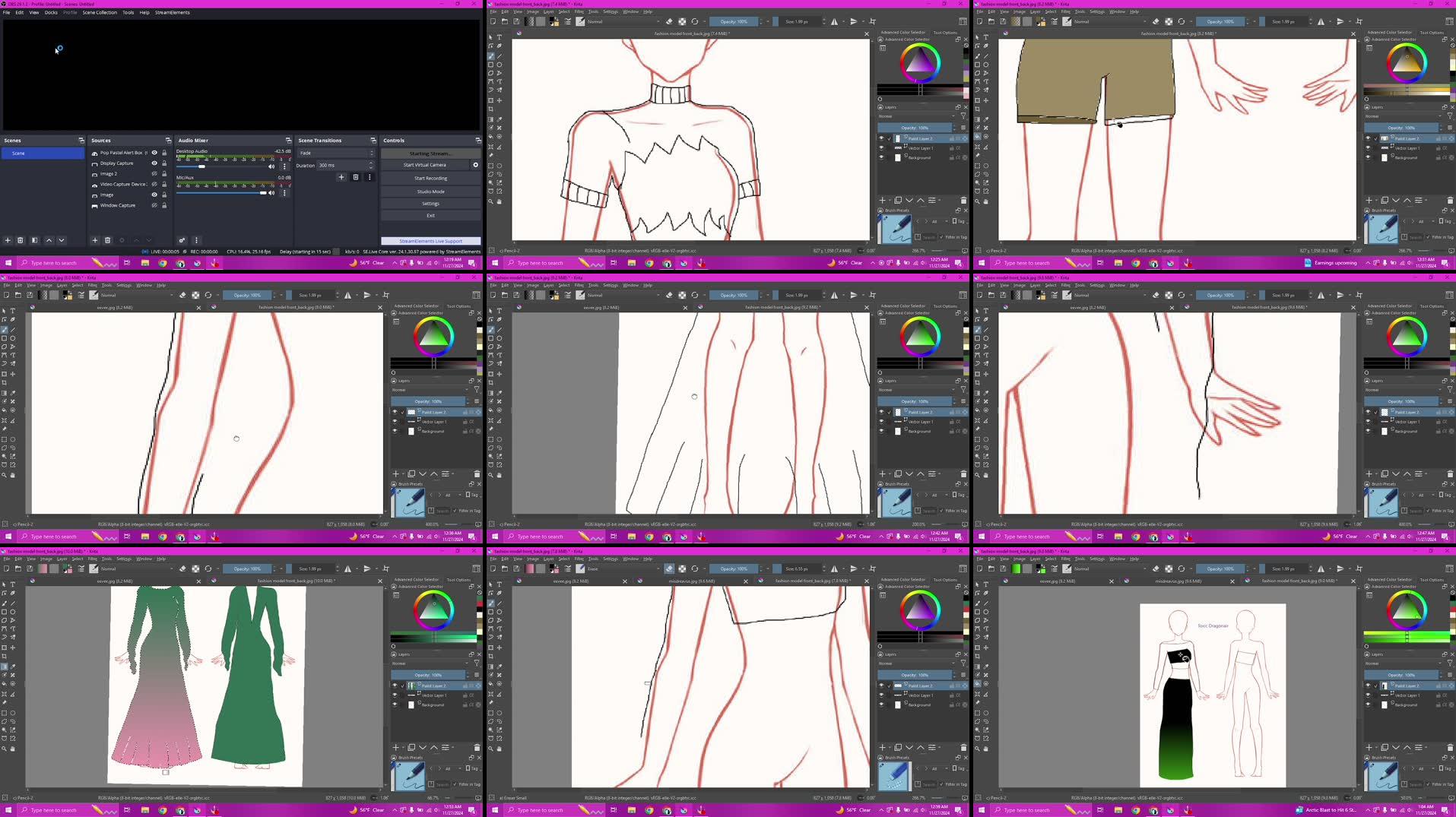Select Crop tool in green dress Krita window
The height and width of the screenshot is (817, 1456).
pos(4,657)
